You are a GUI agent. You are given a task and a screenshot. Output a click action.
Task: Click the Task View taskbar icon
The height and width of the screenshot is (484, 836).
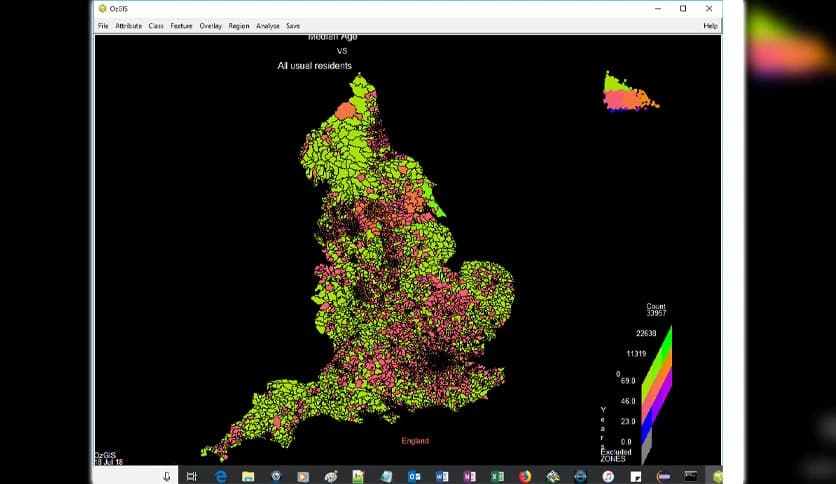pos(192,476)
